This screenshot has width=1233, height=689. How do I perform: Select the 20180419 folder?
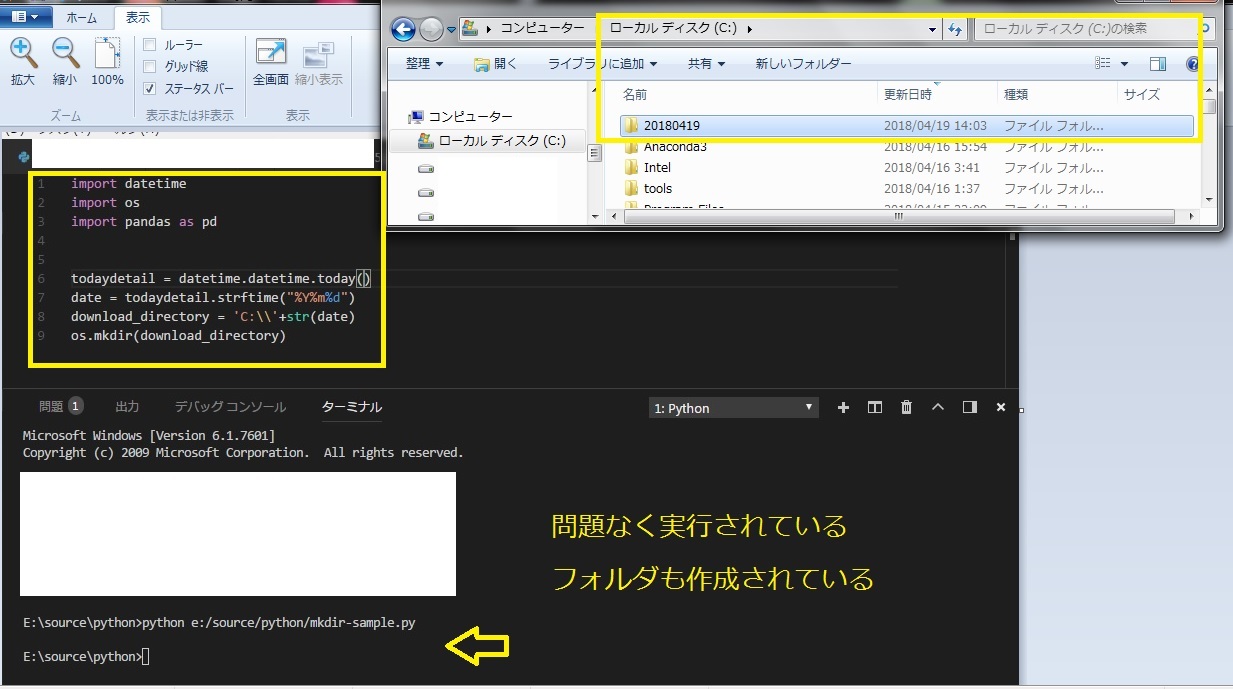tap(905, 126)
